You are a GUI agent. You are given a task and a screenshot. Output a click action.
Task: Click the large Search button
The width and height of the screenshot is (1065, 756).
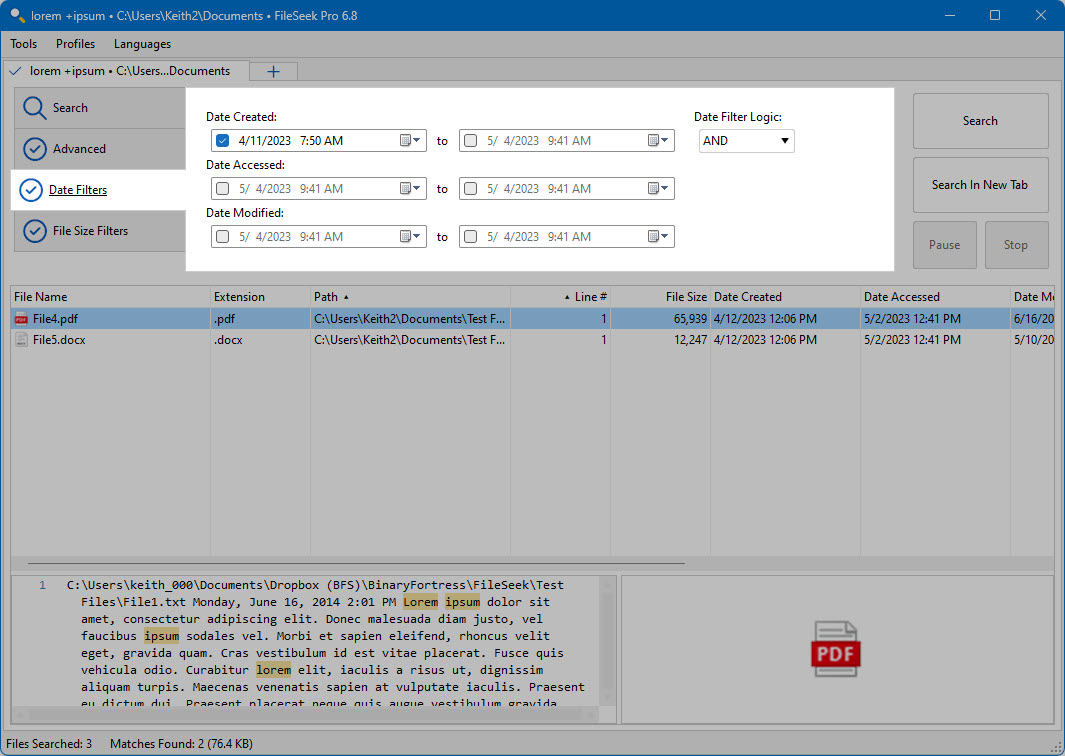point(980,121)
